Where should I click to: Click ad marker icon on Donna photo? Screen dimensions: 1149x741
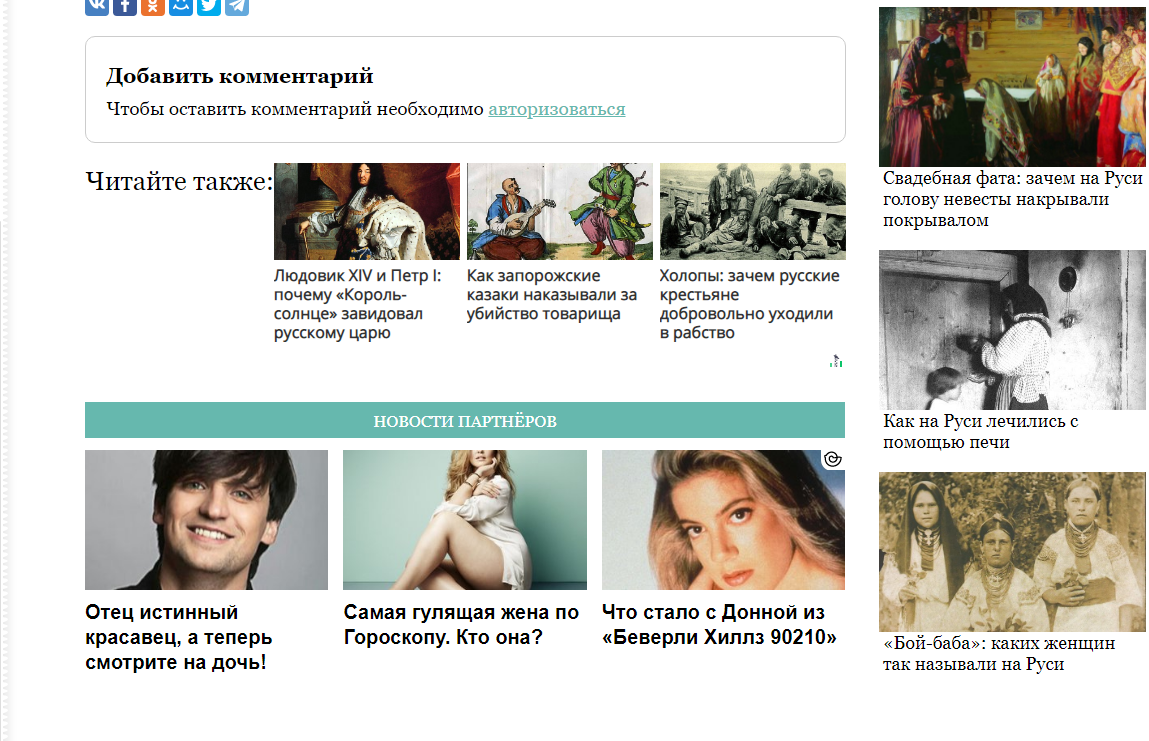point(832,460)
